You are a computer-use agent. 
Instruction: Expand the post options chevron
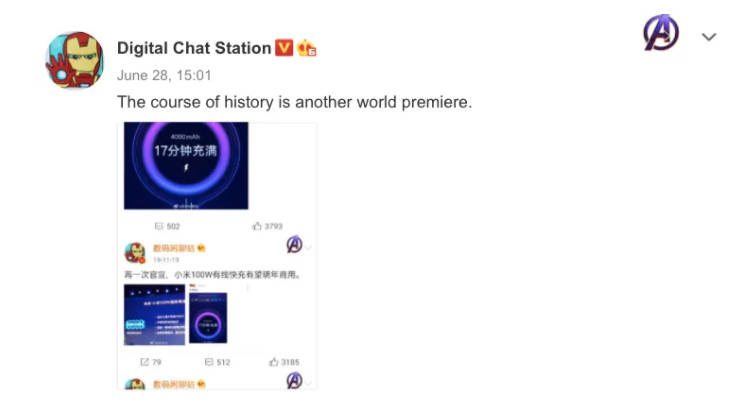click(709, 37)
